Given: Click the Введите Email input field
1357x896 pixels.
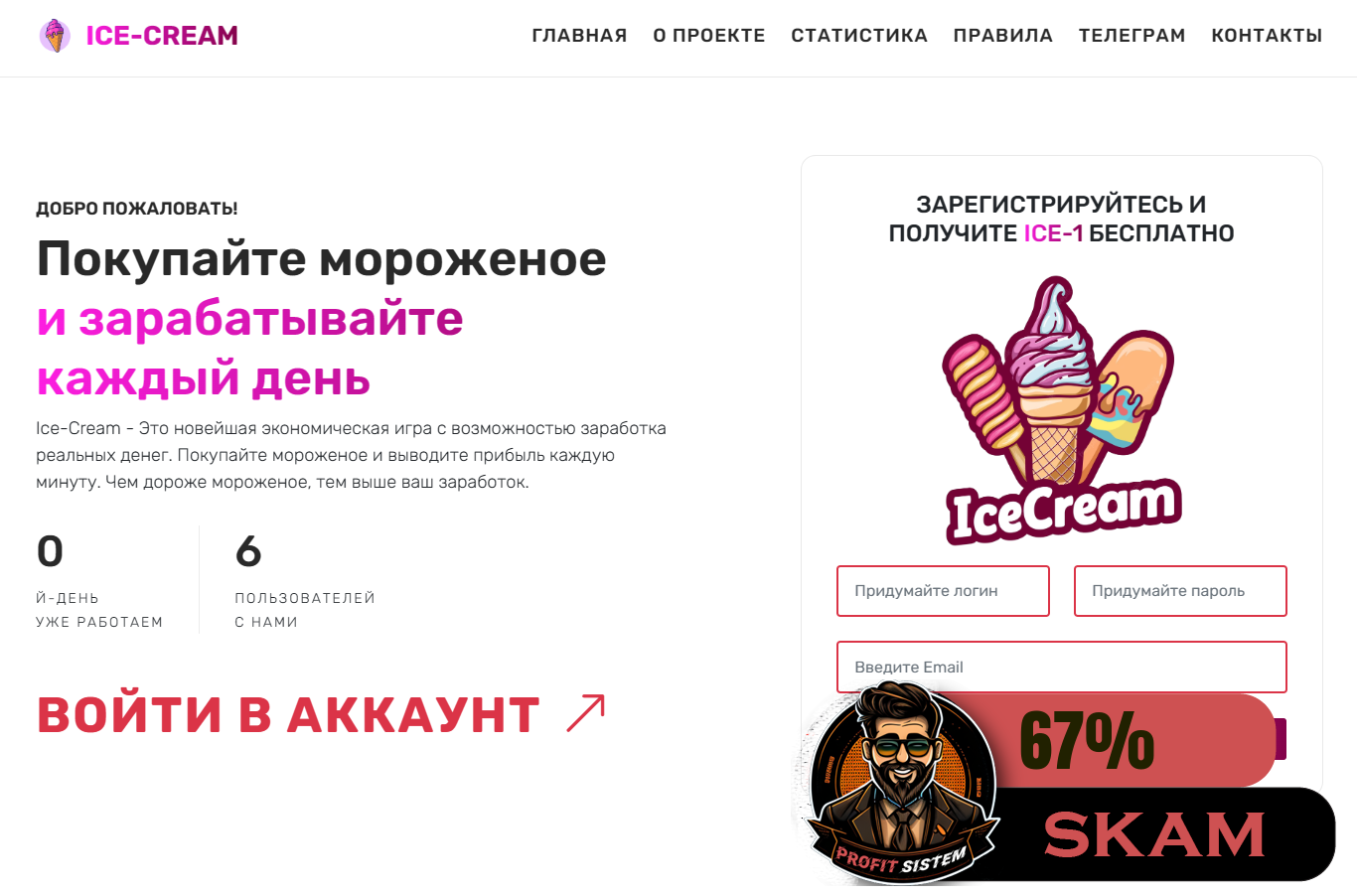Looking at the screenshot, I should 1062,667.
